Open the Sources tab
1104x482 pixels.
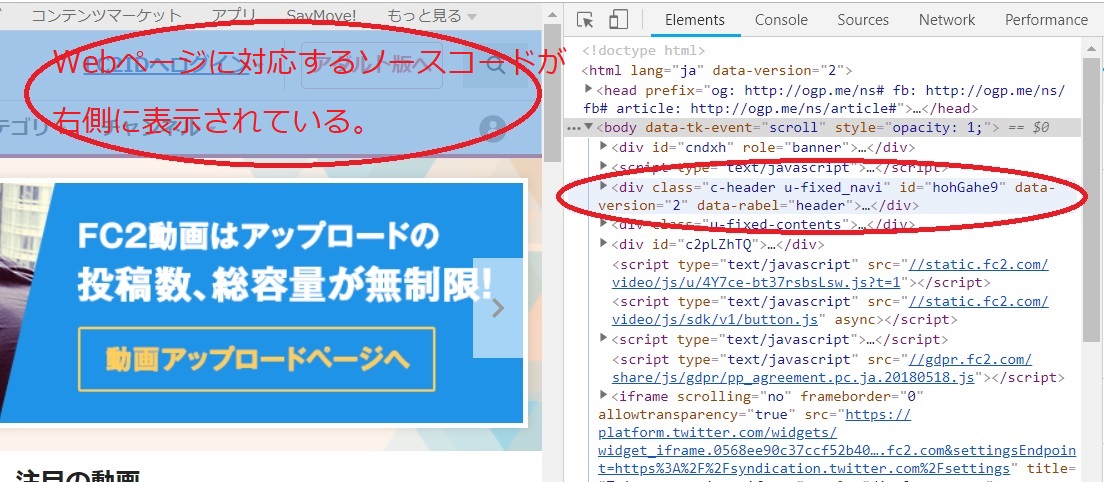(x=862, y=20)
